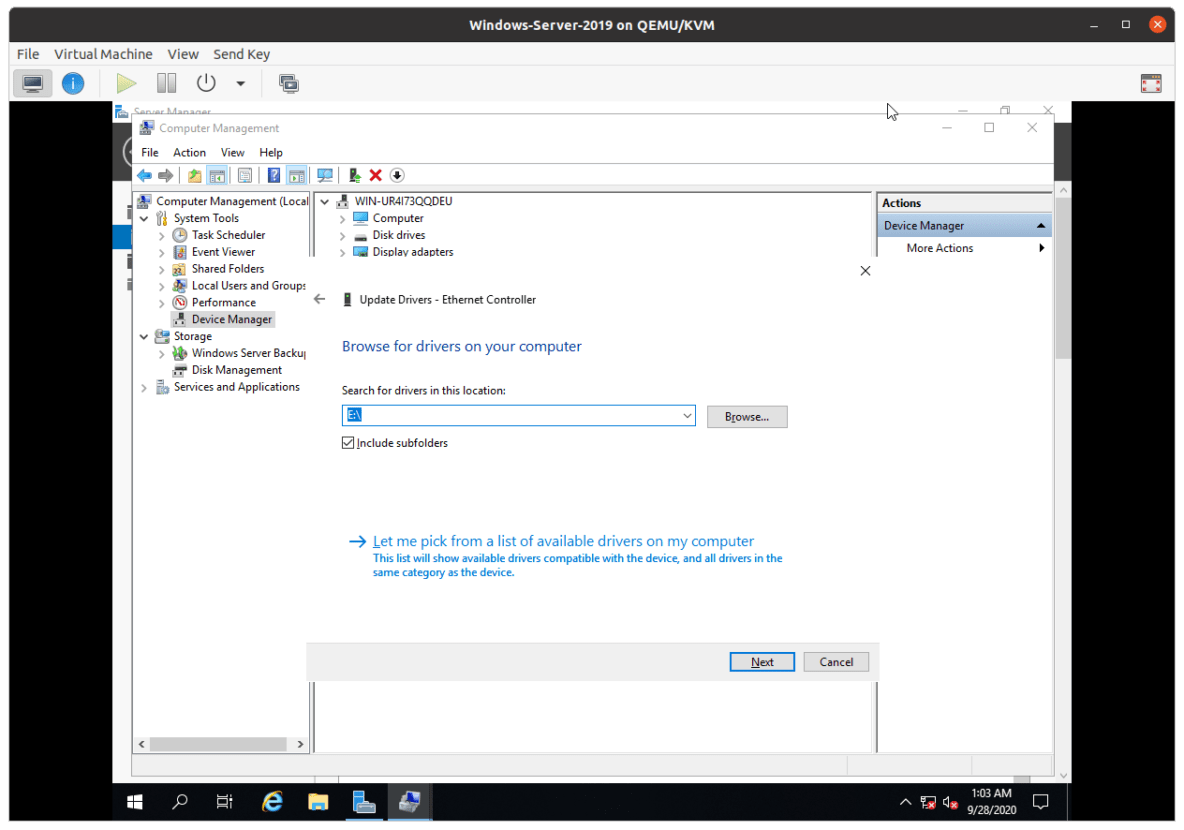Click the Properties toolbar icon
The image size is (1184, 830).
[245, 175]
